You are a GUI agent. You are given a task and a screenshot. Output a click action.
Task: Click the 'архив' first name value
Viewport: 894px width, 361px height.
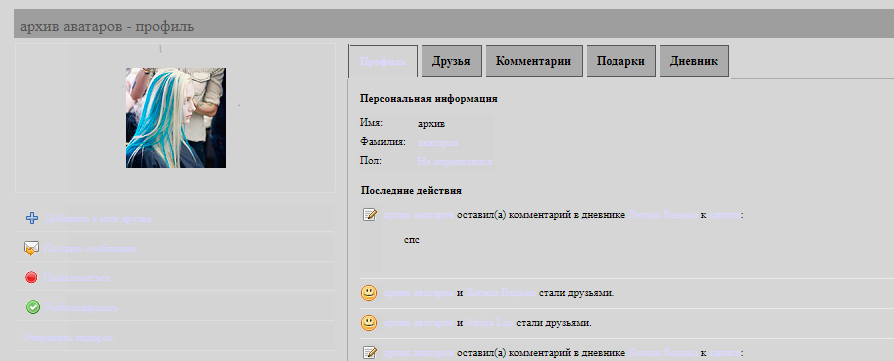431,123
